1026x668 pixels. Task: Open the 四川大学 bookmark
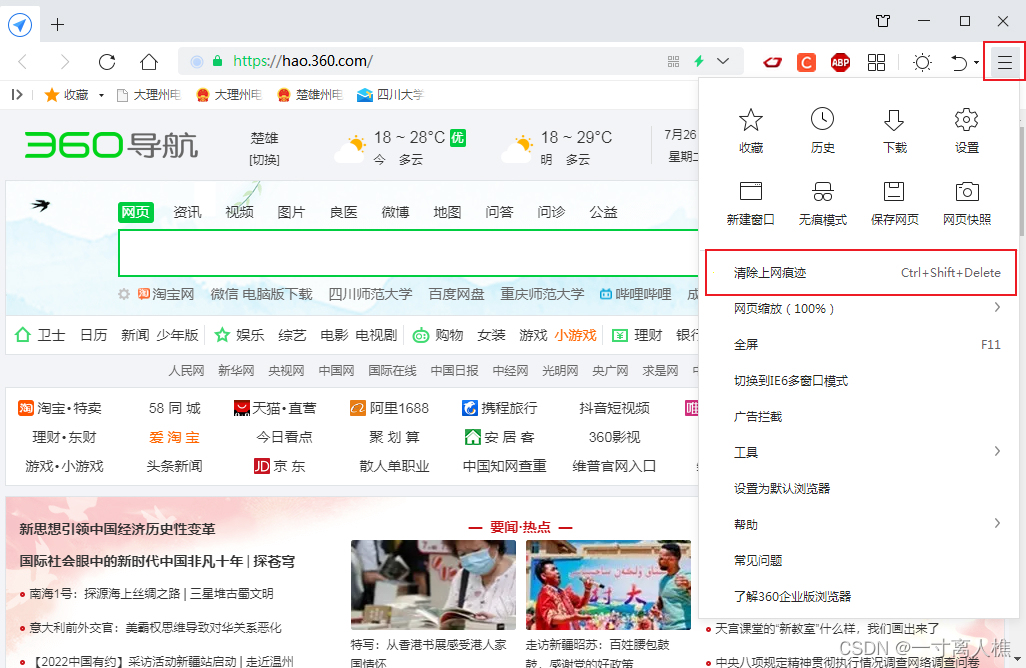pos(391,95)
